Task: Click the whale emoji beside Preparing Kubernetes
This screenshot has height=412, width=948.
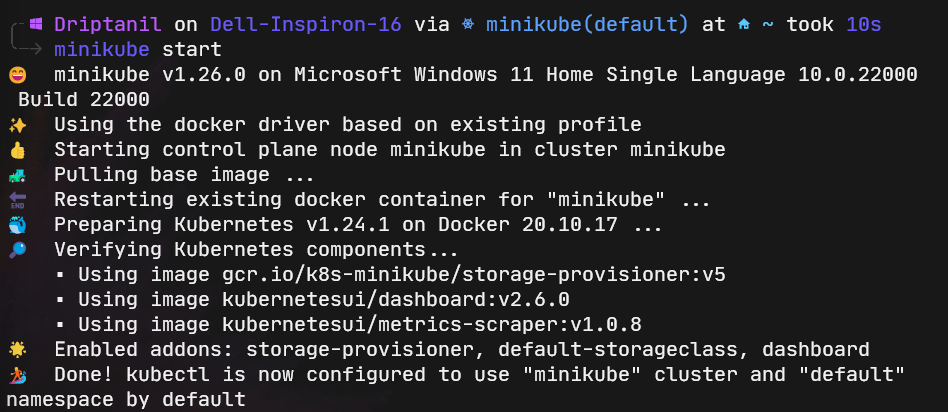Action: tap(17, 225)
